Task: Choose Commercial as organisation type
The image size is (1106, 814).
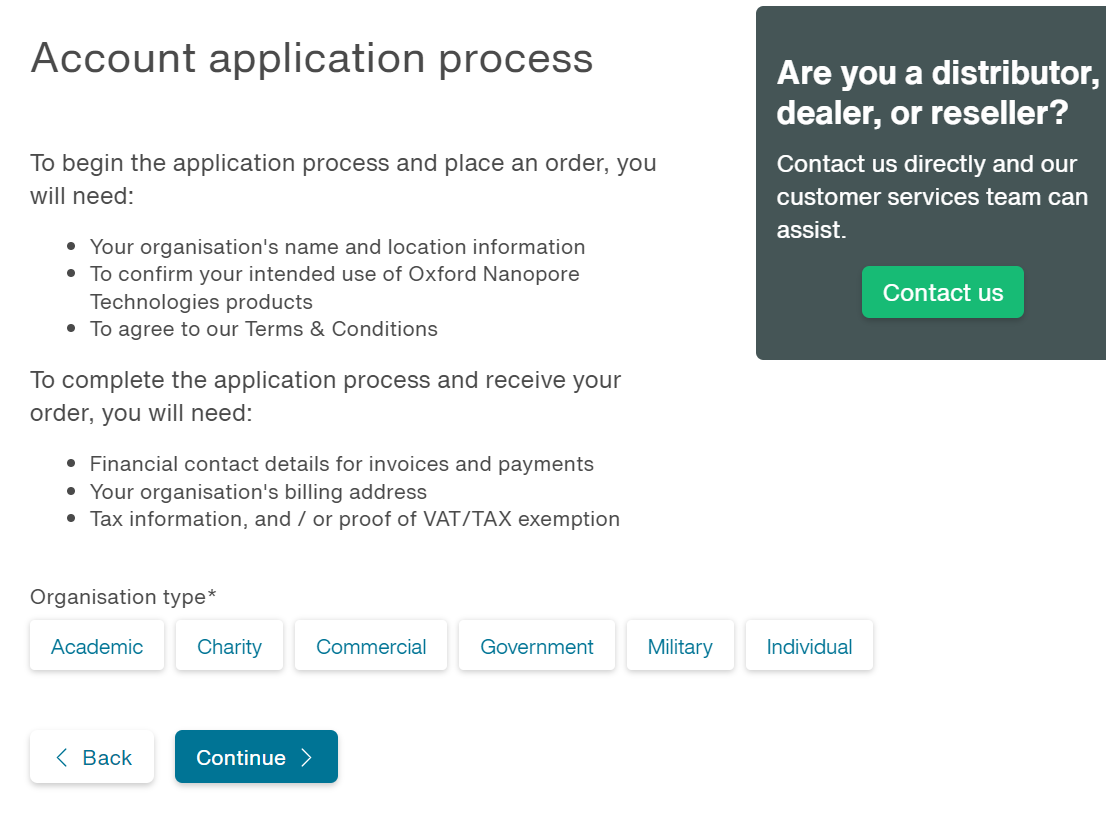Action: click(370, 645)
